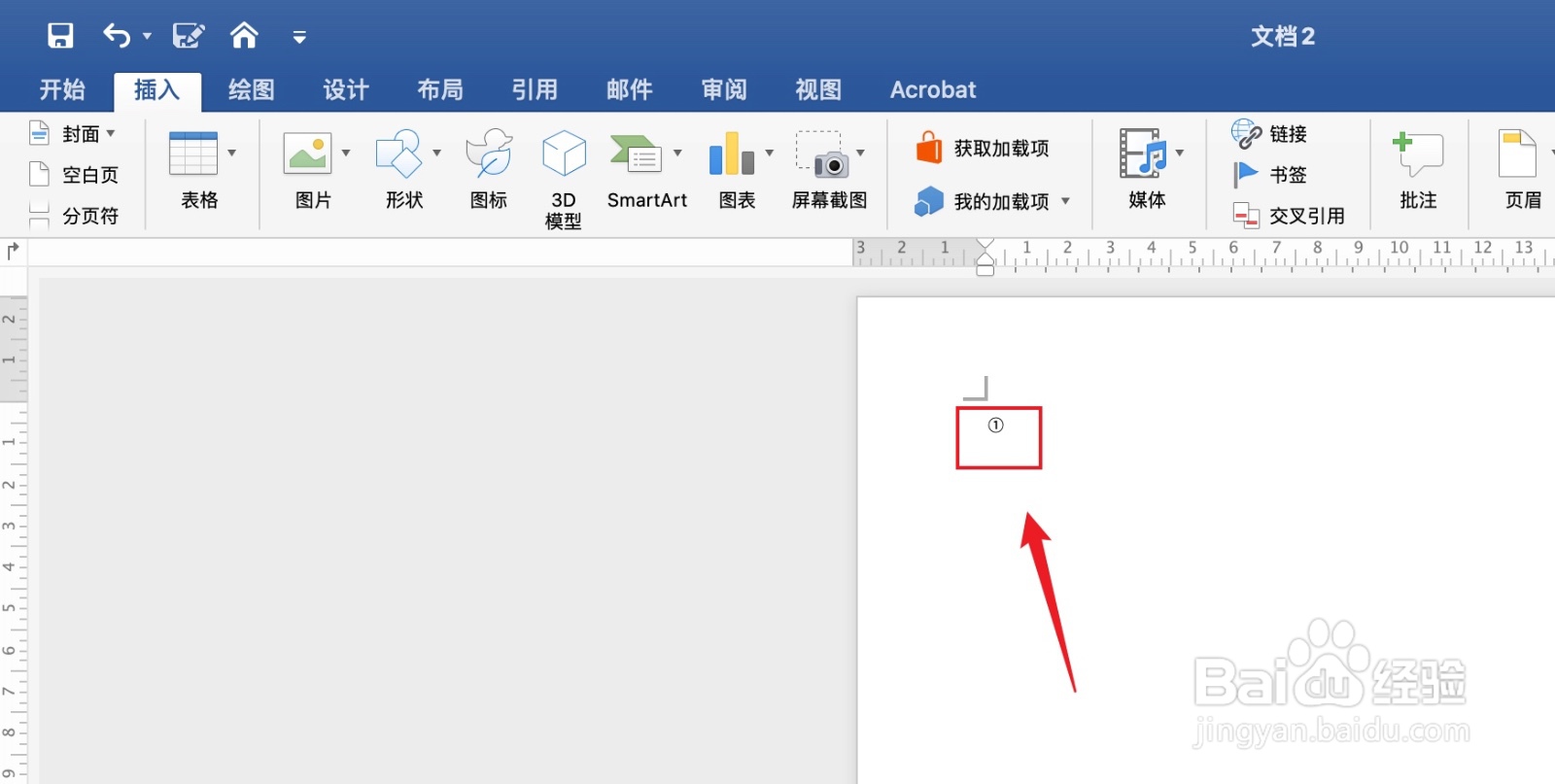
Task: Click the SmartArt icon
Action: tap(636, 153)
